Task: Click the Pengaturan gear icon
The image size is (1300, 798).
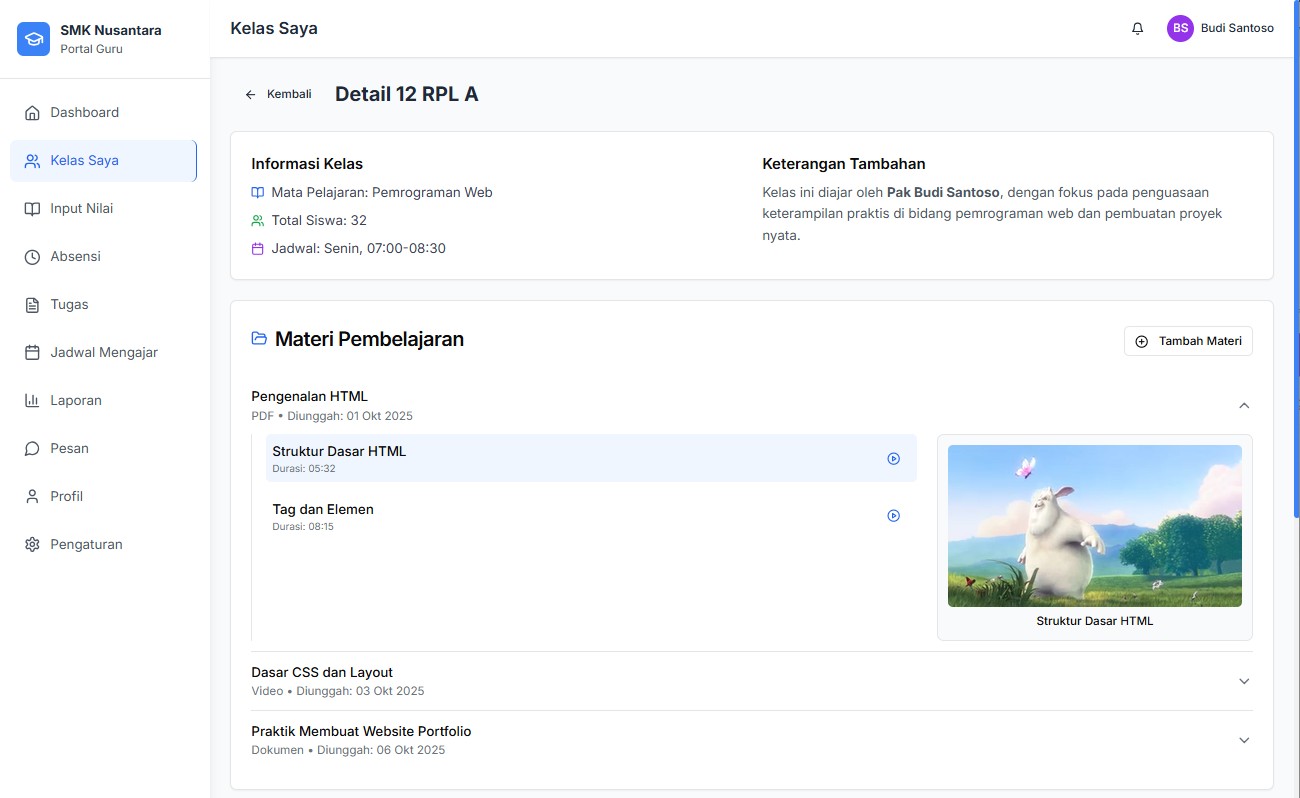Action: [32, 545]
